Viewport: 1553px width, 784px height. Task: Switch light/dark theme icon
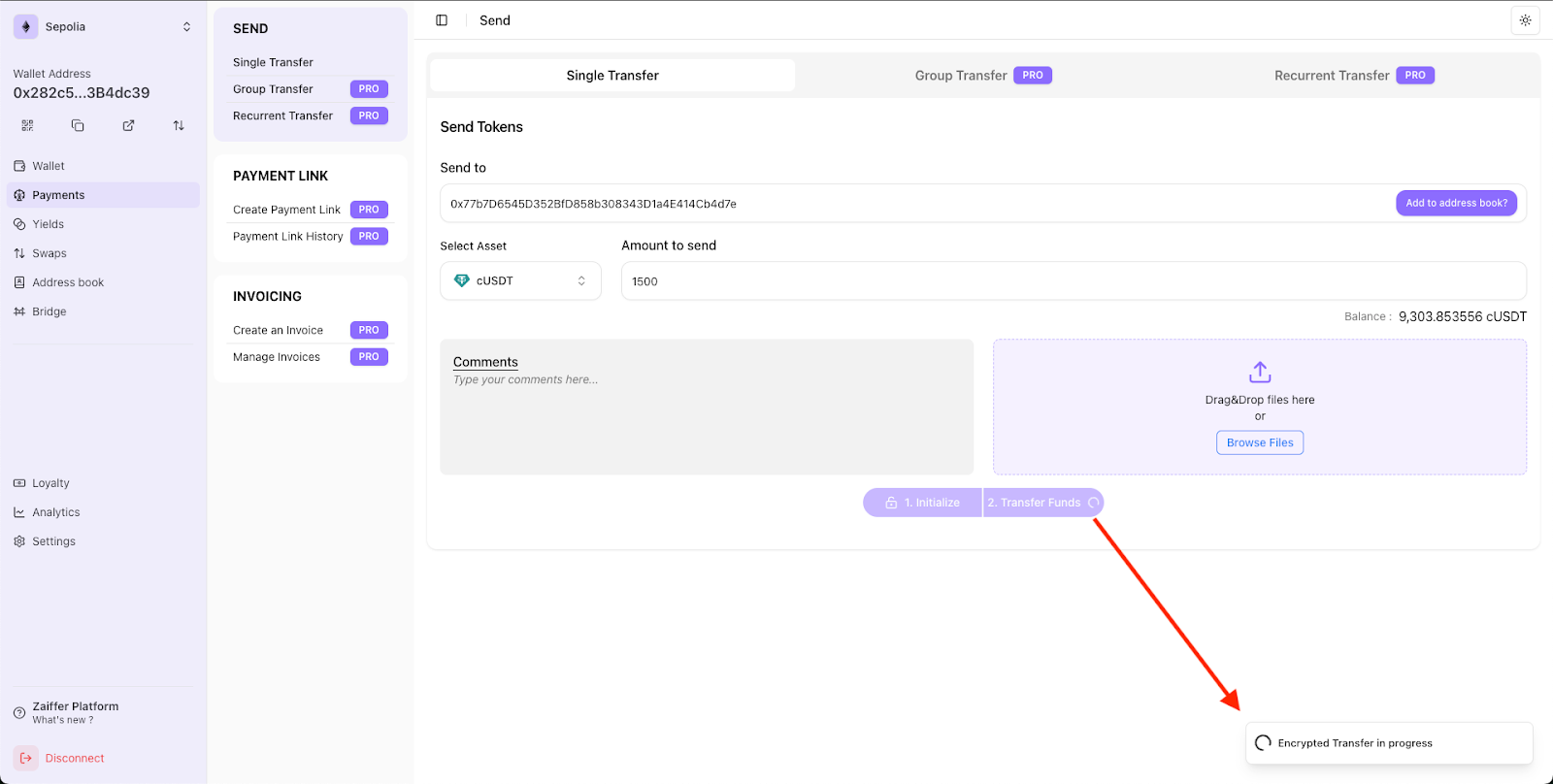tap(1525, 20)
